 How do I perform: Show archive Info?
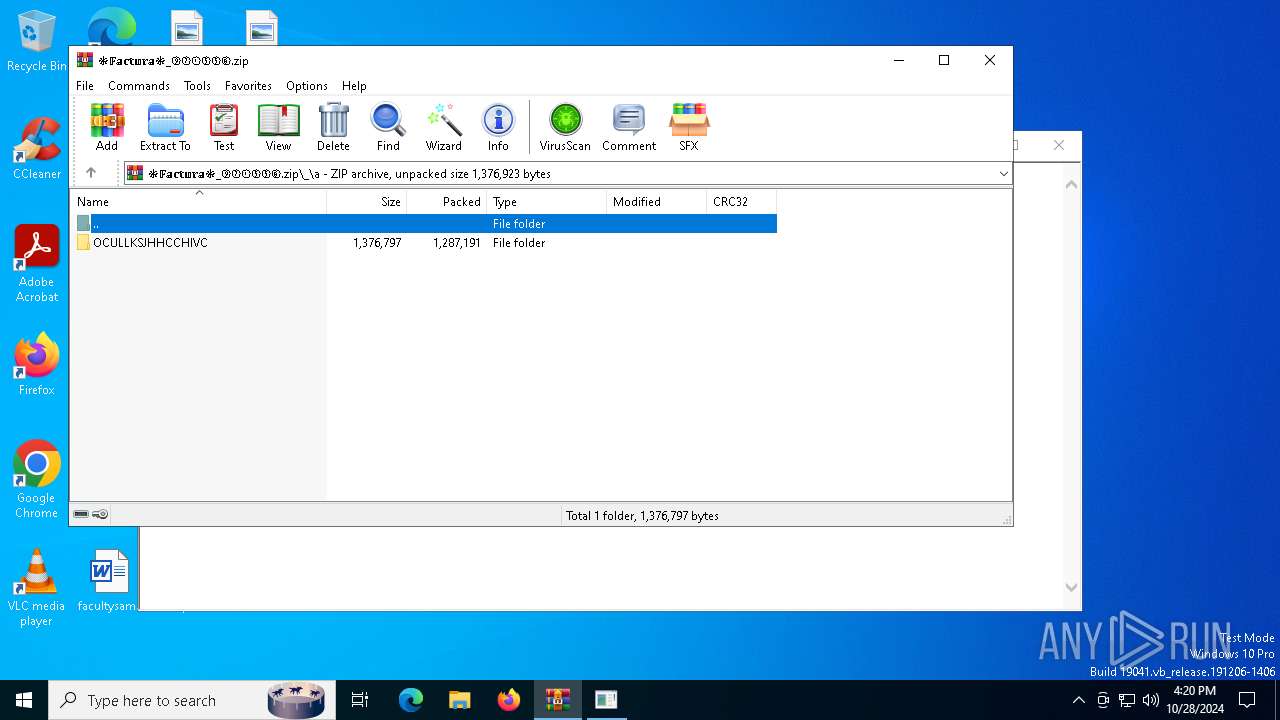[x=498, y=127]
